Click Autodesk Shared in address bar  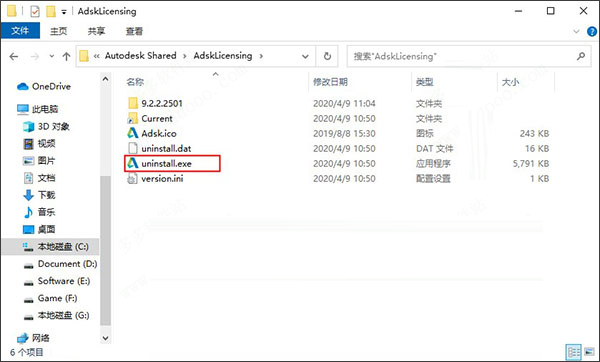(140, 56)
